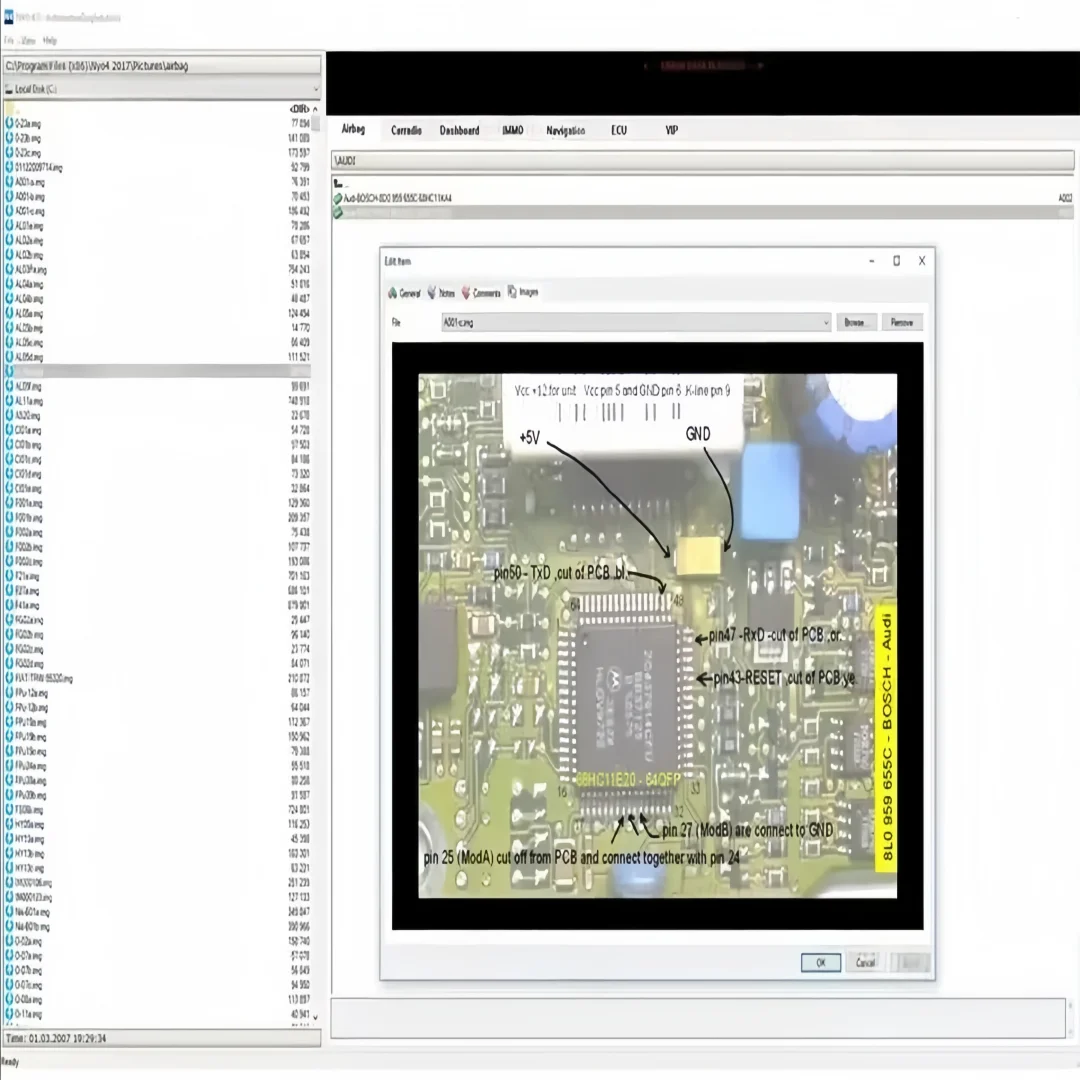This screenshot has height=1080, width=1080.
Task: Select the 0-23a.img file icon
Action: 9,123
